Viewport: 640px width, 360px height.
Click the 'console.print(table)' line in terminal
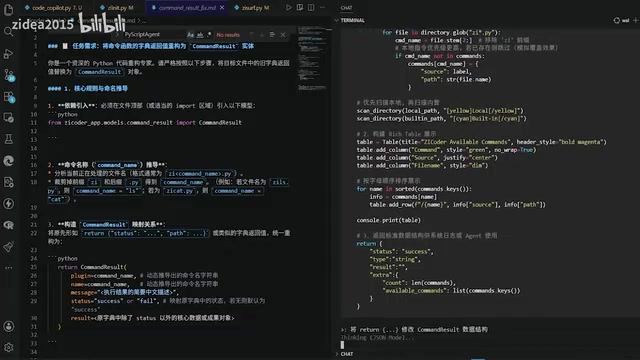pyautogui.click(x=388, y=220)
